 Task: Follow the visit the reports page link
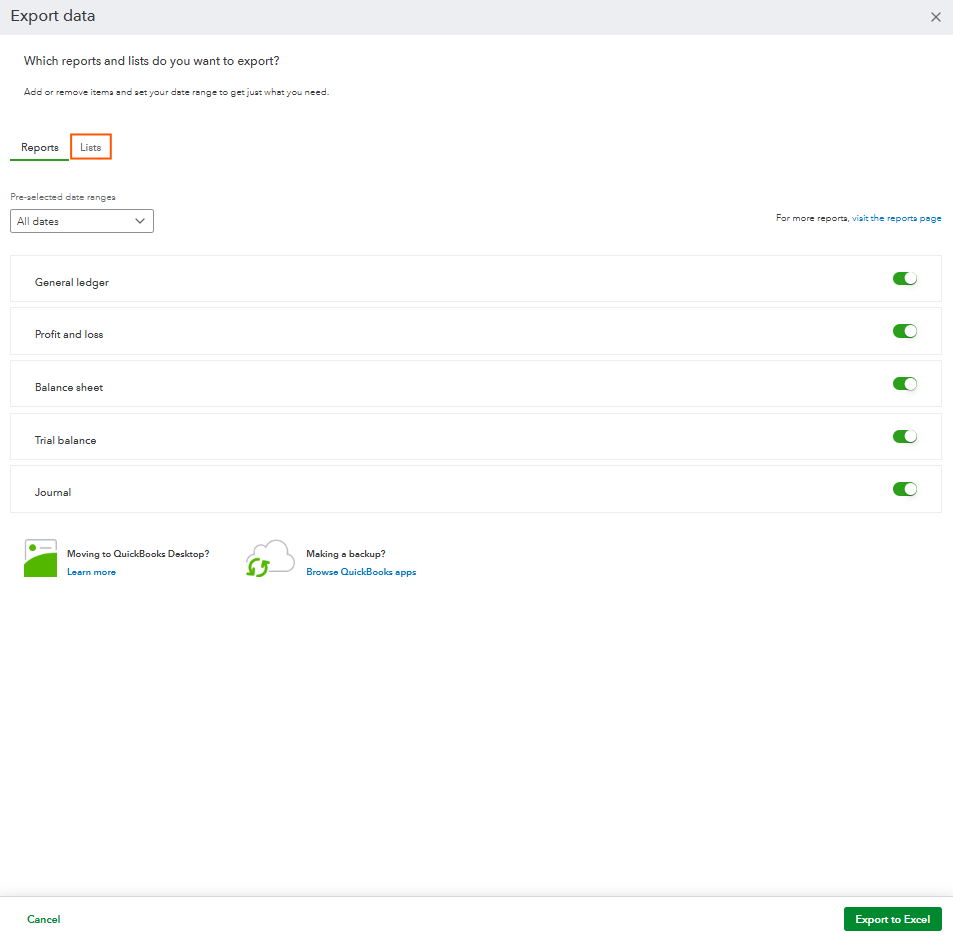point(896,218)
